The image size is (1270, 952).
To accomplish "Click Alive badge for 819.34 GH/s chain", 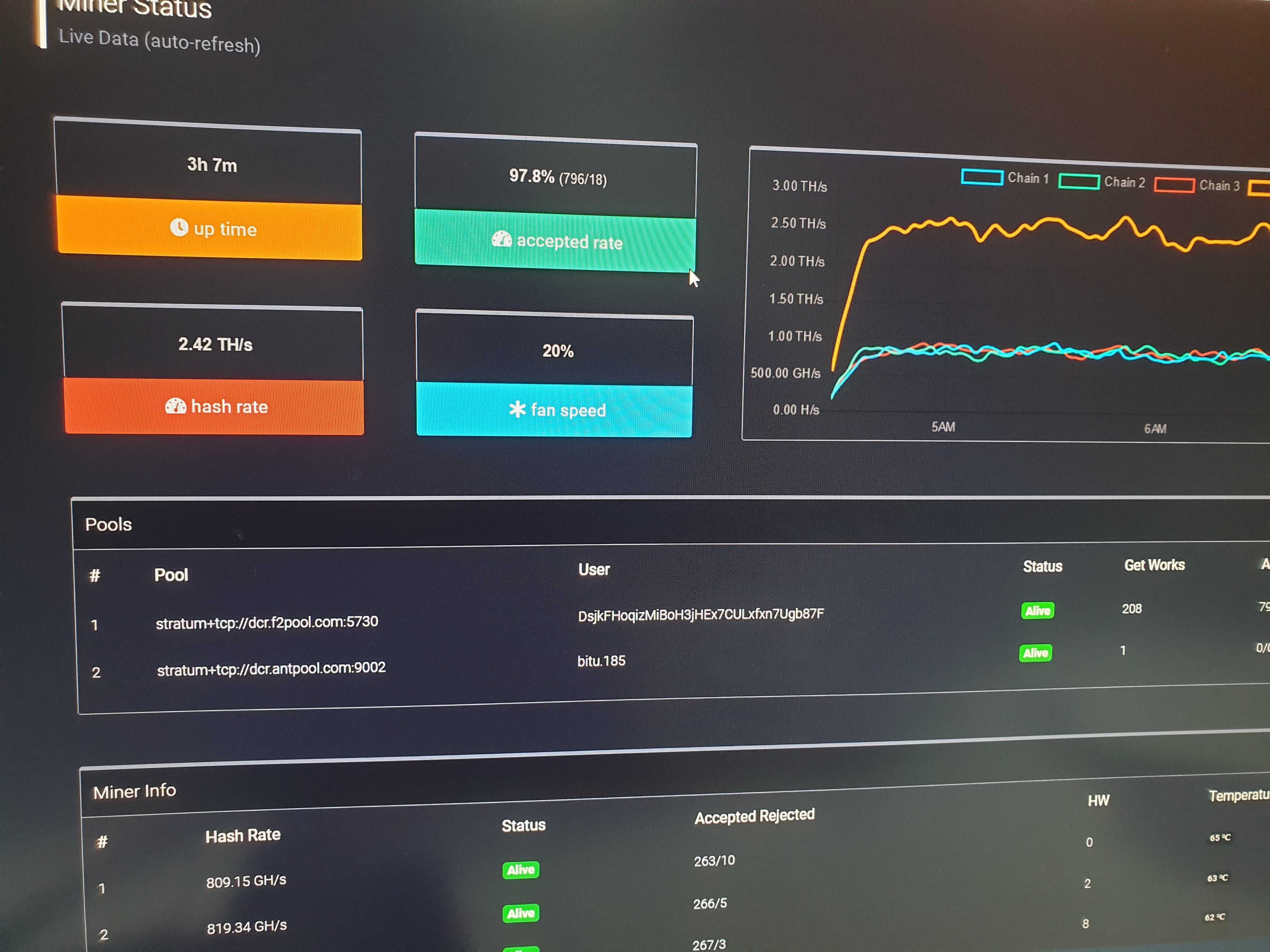I will pos(521,913).
